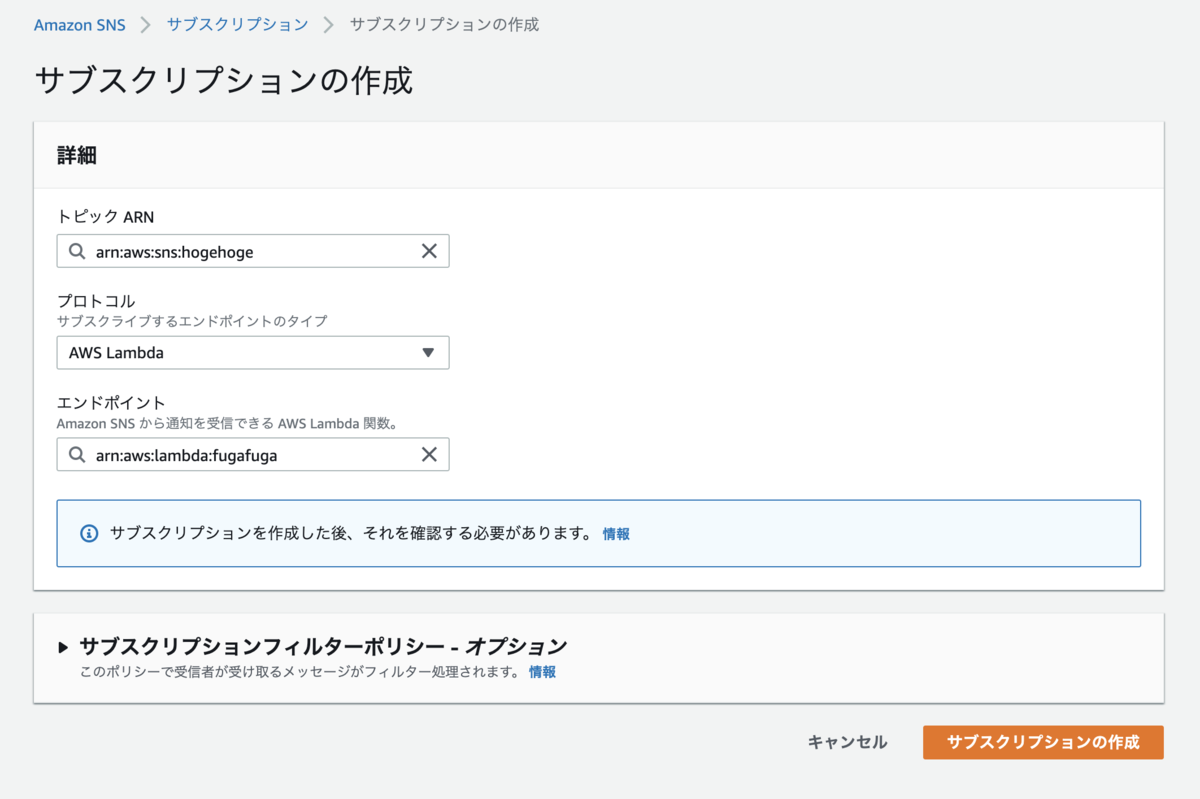Click the search icon in Topic ARN field
Viewport: 1200px width, 799px height.
click(x=77, y=251)
